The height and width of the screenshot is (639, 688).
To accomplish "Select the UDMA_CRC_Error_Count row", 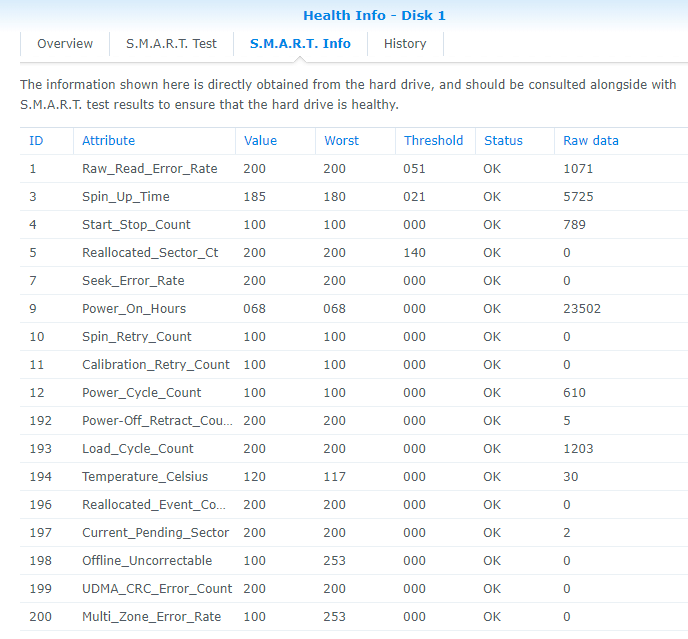I will (354, 589).
